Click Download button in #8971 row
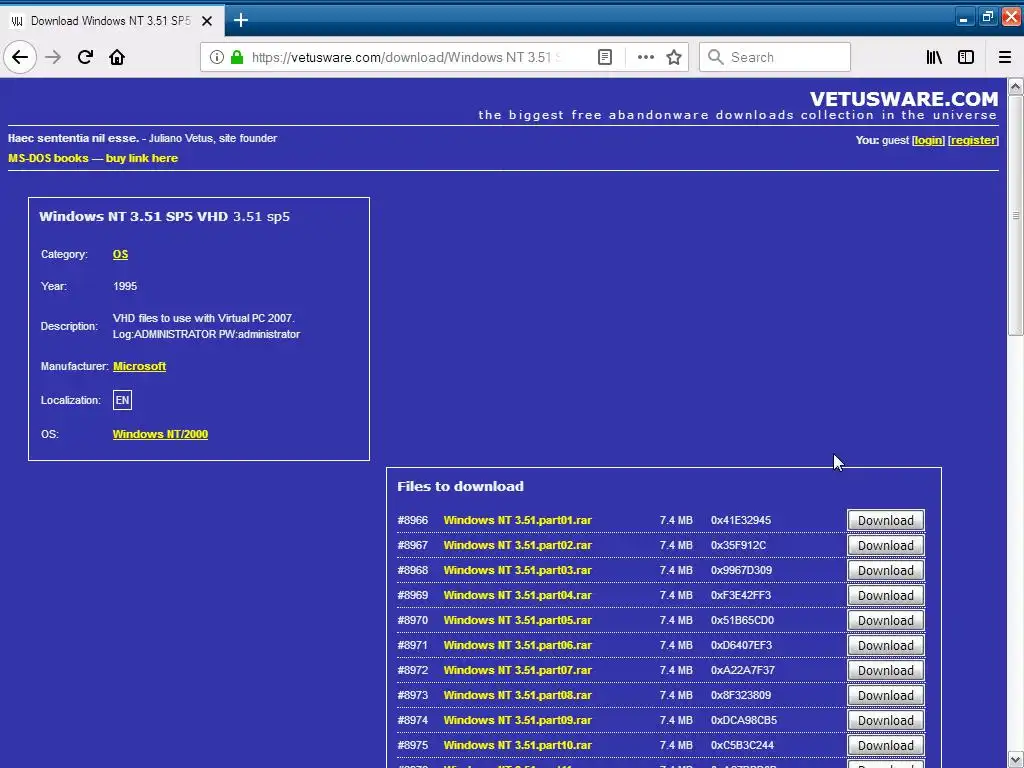This screenshot has height=768, width=1024. coord(886,645)
